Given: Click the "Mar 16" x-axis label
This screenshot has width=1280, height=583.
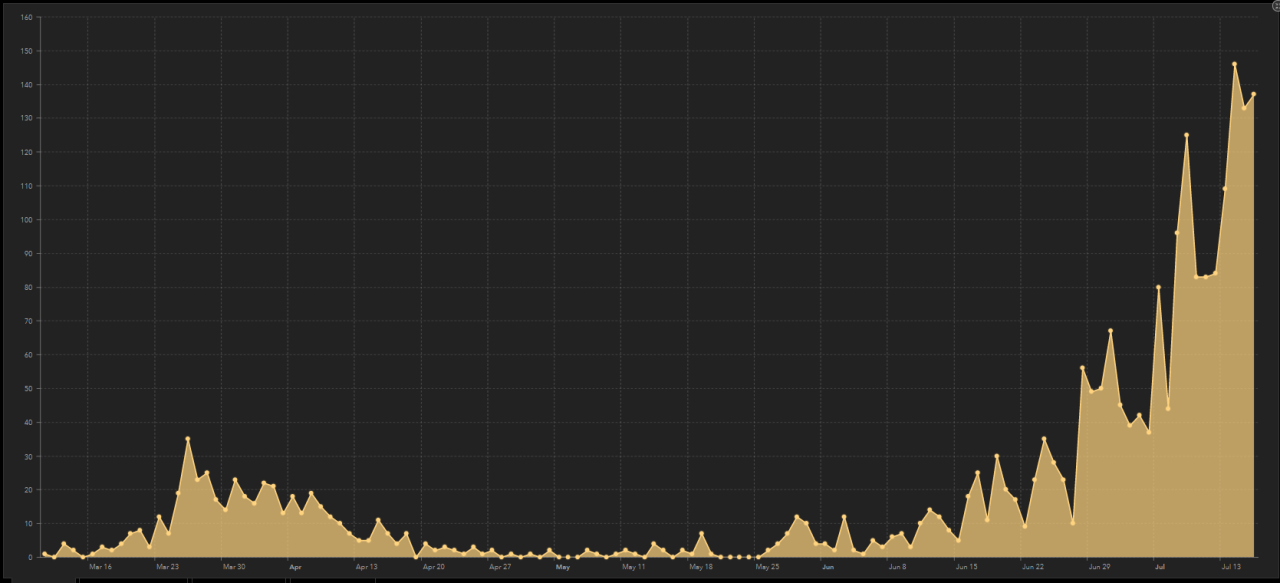Looking at the screenshot, I should coord(100,567).
